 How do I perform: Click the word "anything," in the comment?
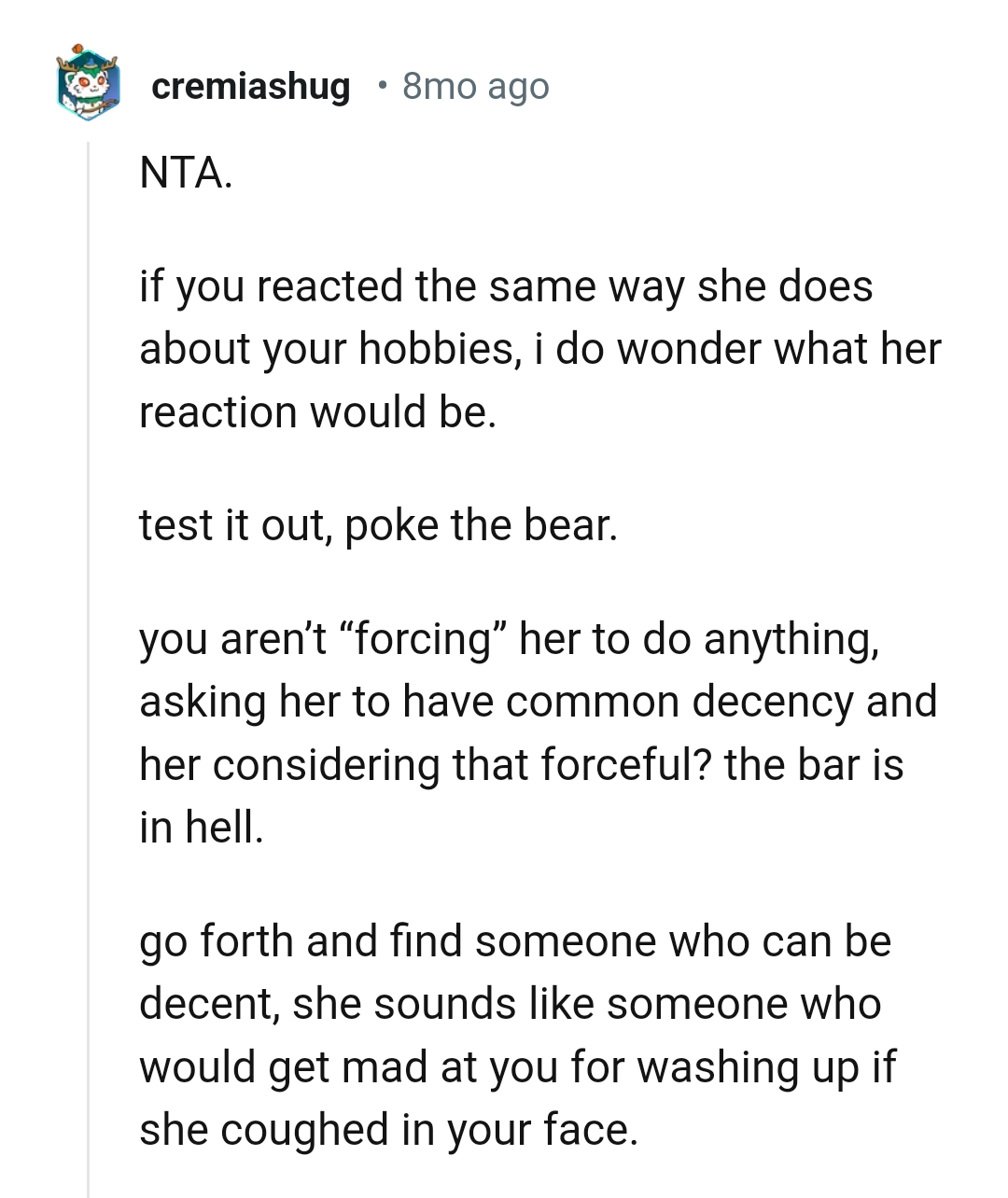pos(791,639)
